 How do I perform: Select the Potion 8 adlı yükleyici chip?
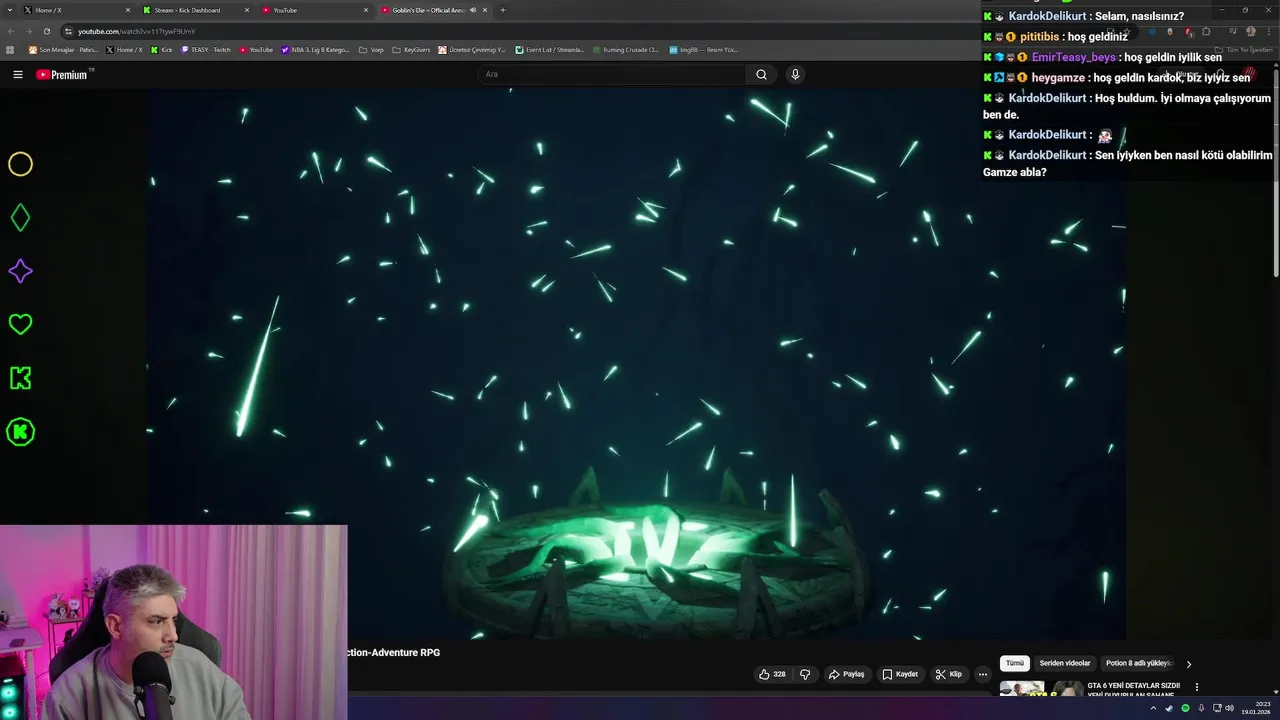coord(1138,663)
